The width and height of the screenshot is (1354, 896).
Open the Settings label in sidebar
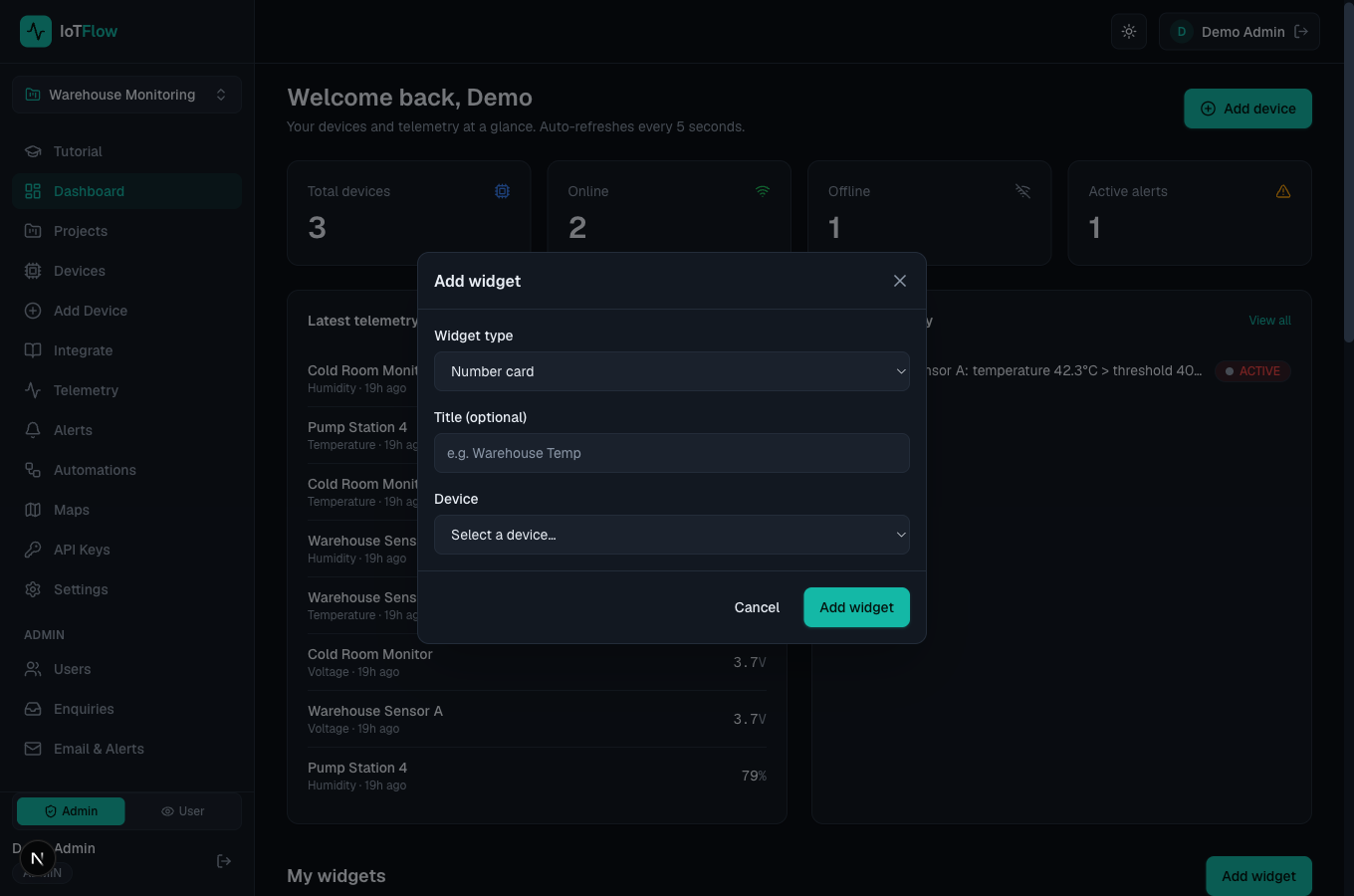pos(81,589)
